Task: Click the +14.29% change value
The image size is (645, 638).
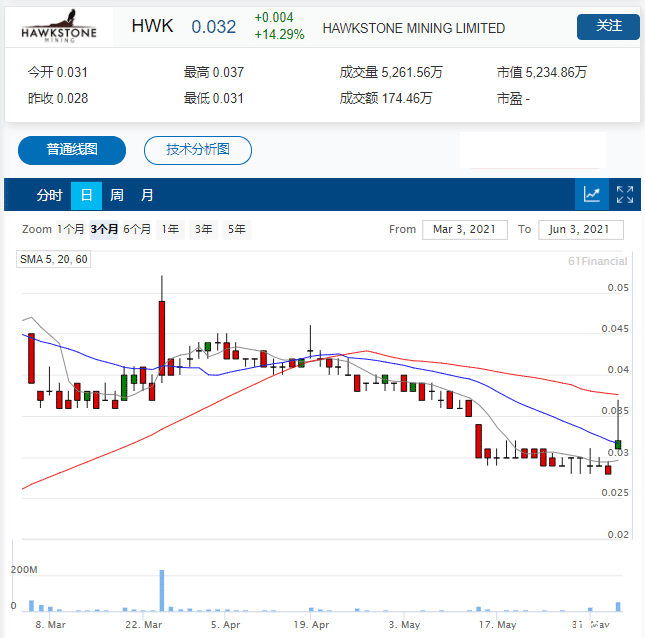Action: click(279, 34)
